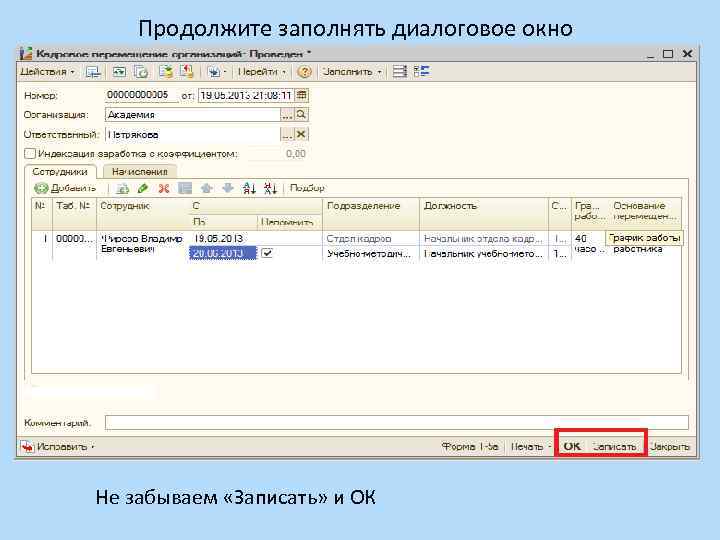Click the copy document with clock icon
720x540 pixels.
(x=141, y=72)
